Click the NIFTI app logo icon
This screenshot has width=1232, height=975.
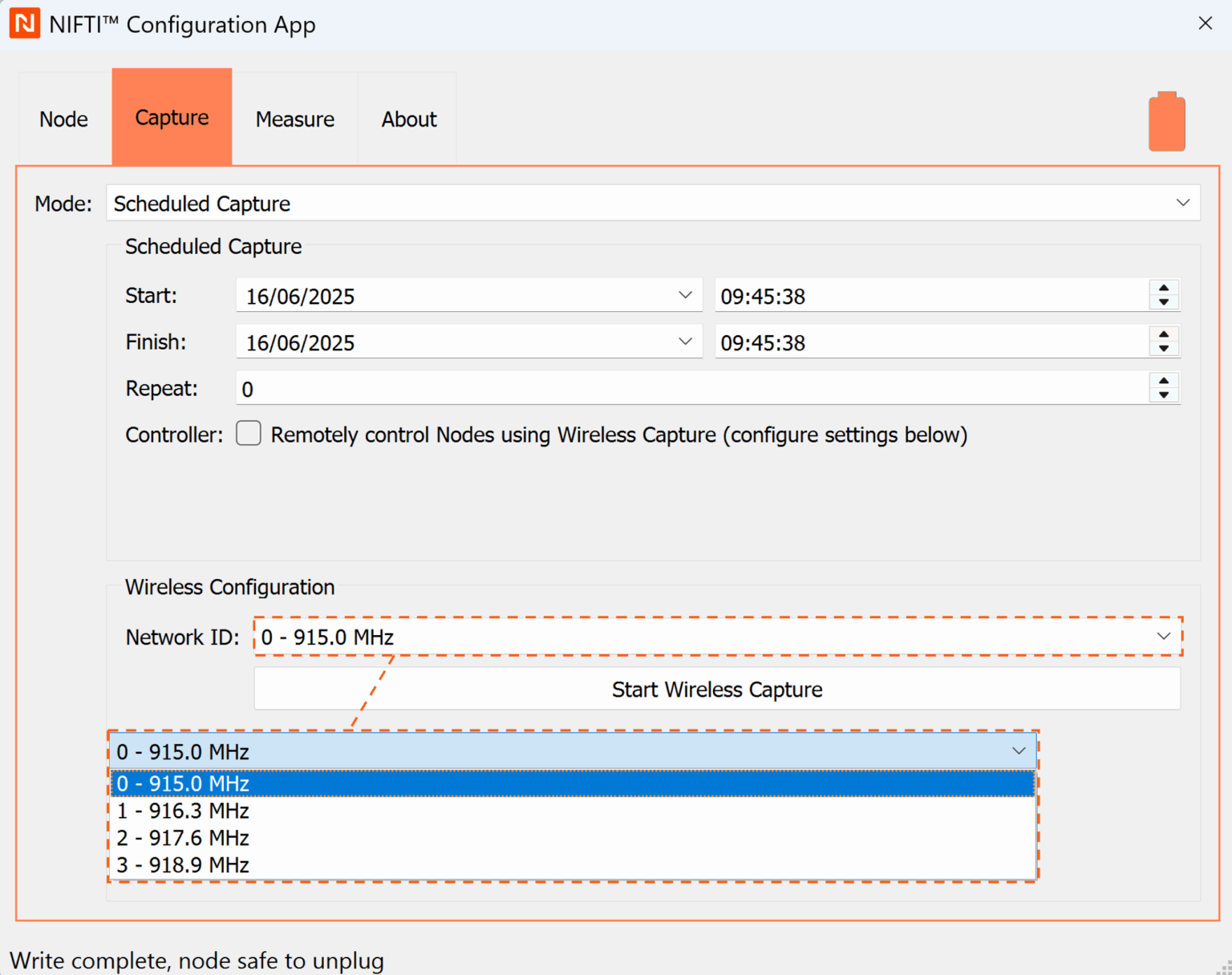(x=25, y=24)
